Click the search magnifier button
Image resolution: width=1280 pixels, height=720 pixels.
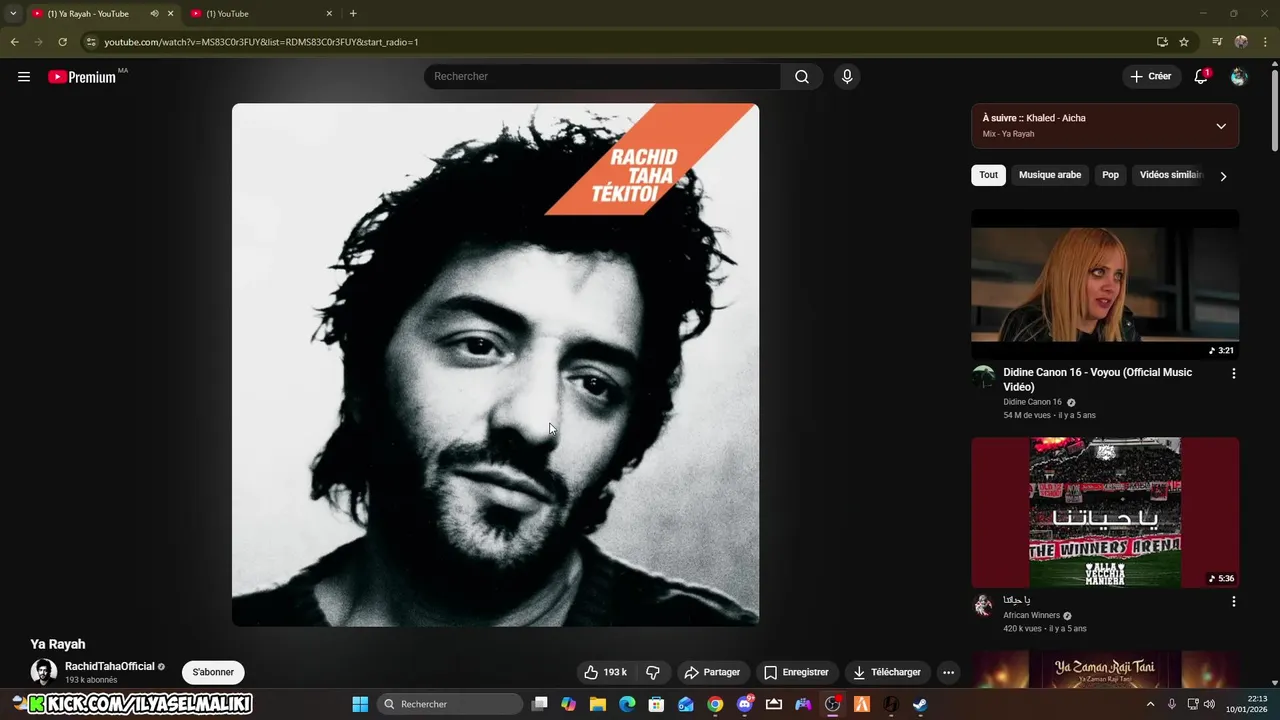[802, 77]
